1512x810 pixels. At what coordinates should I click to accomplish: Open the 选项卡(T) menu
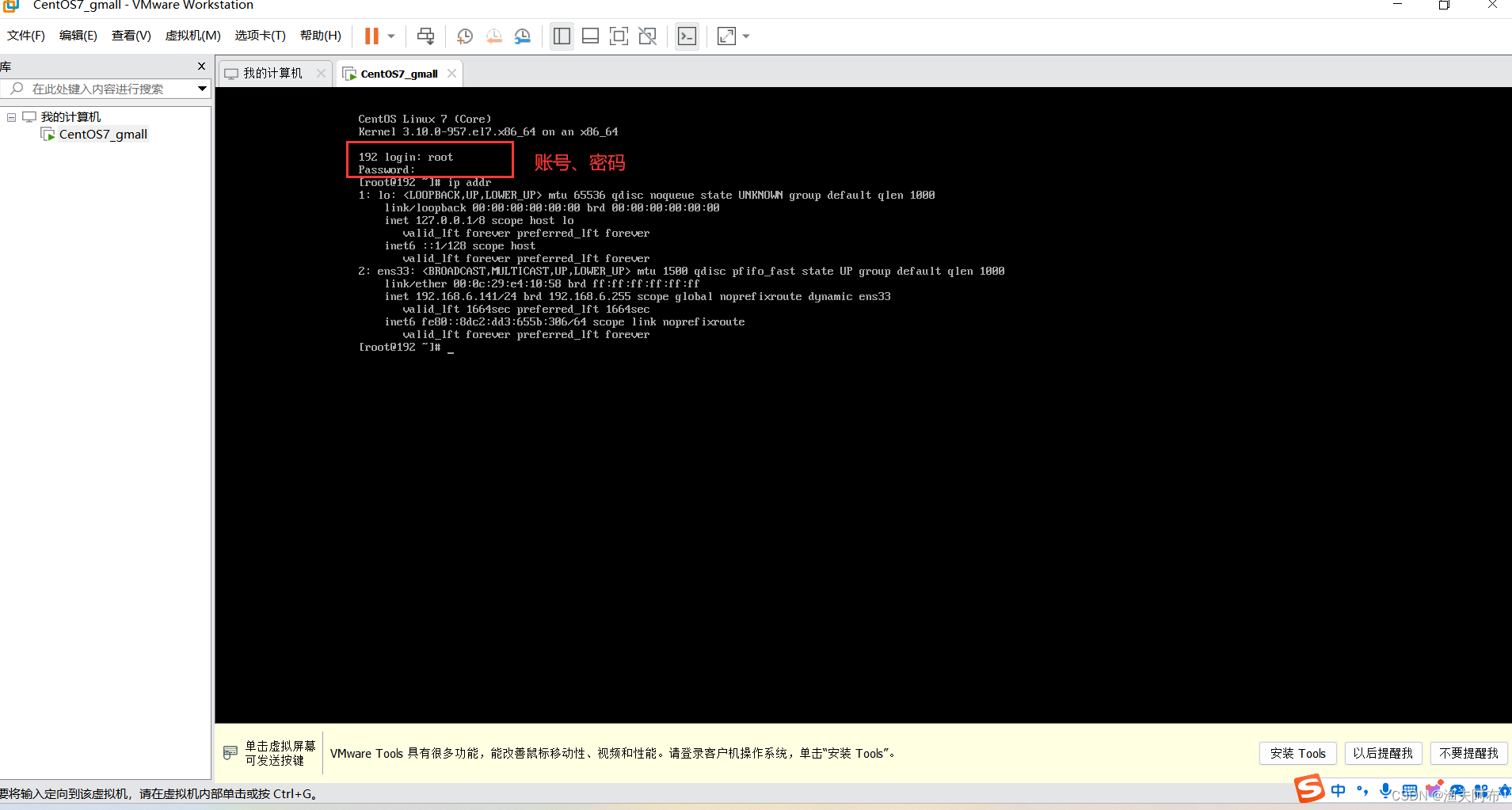tap(260, 36)
